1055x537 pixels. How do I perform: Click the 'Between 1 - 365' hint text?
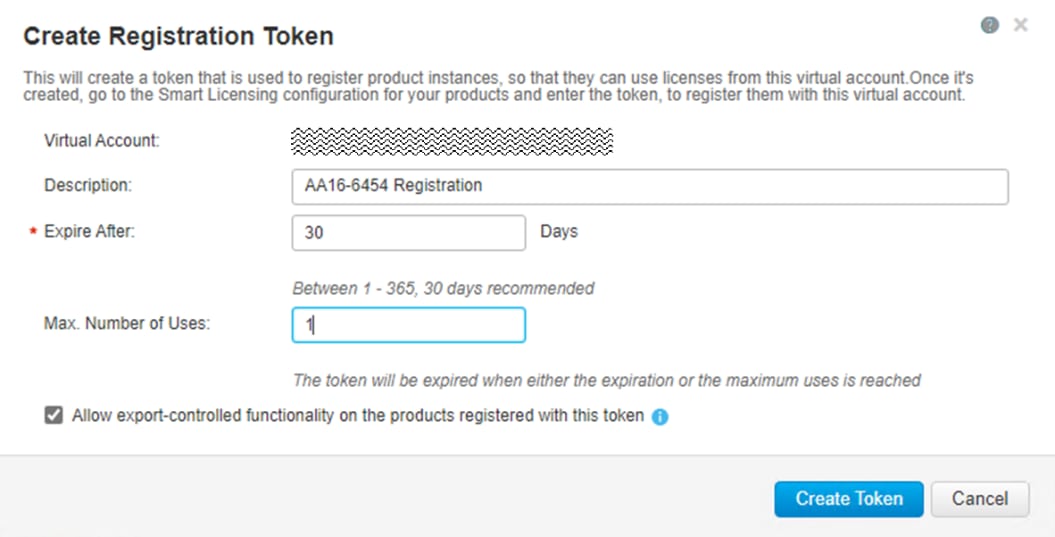pos(443,288)
